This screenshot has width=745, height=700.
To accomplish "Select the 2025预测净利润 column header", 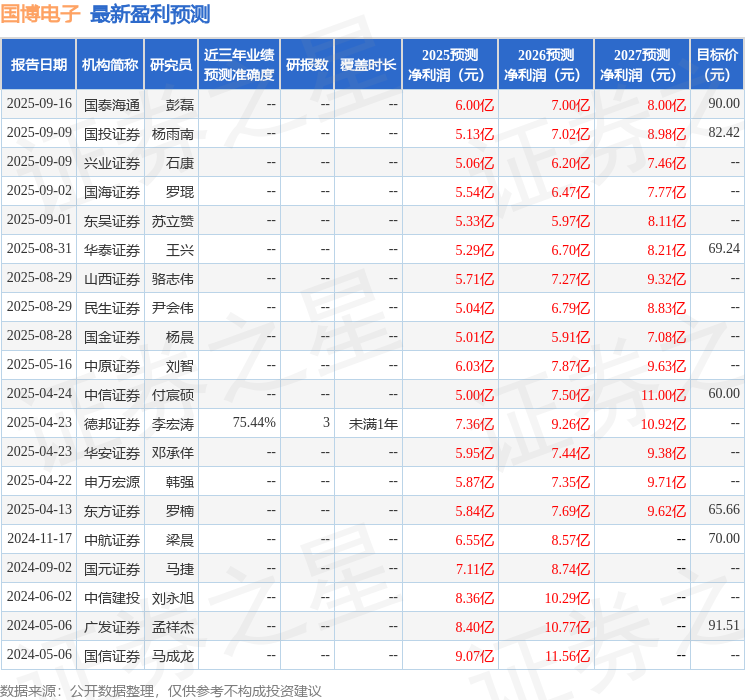I will [449, 65].
